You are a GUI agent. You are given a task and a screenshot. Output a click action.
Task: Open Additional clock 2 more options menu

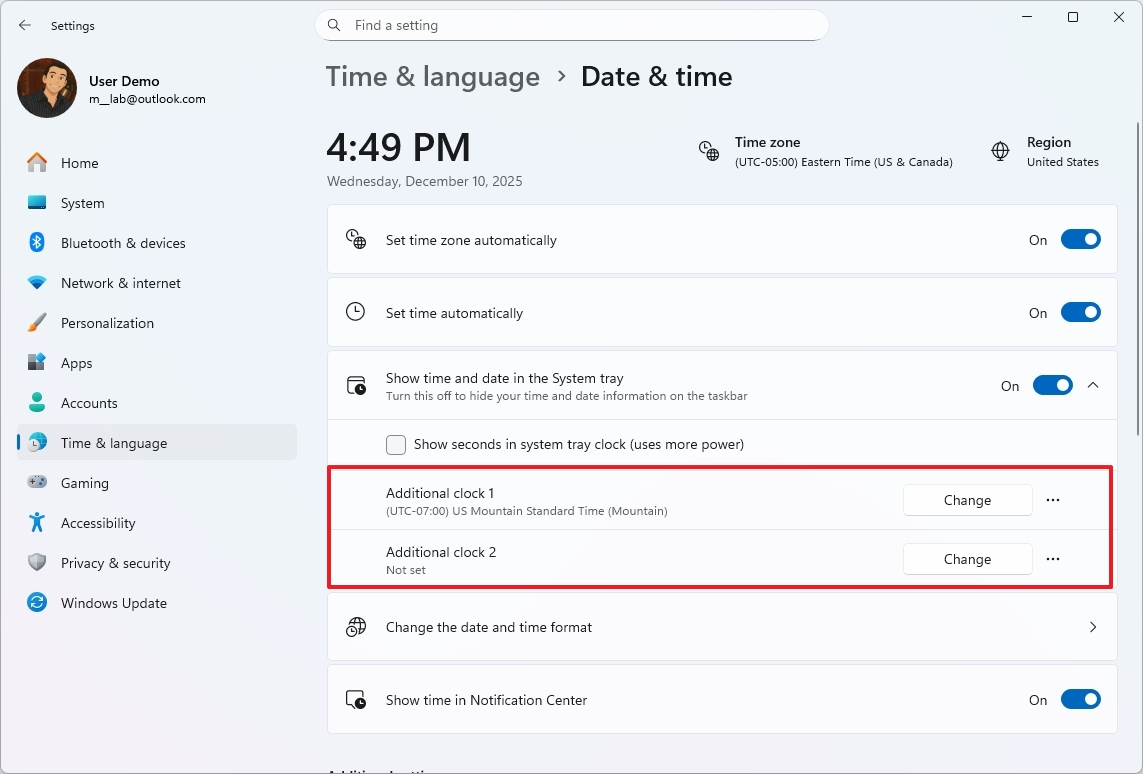coord(1053,558)
